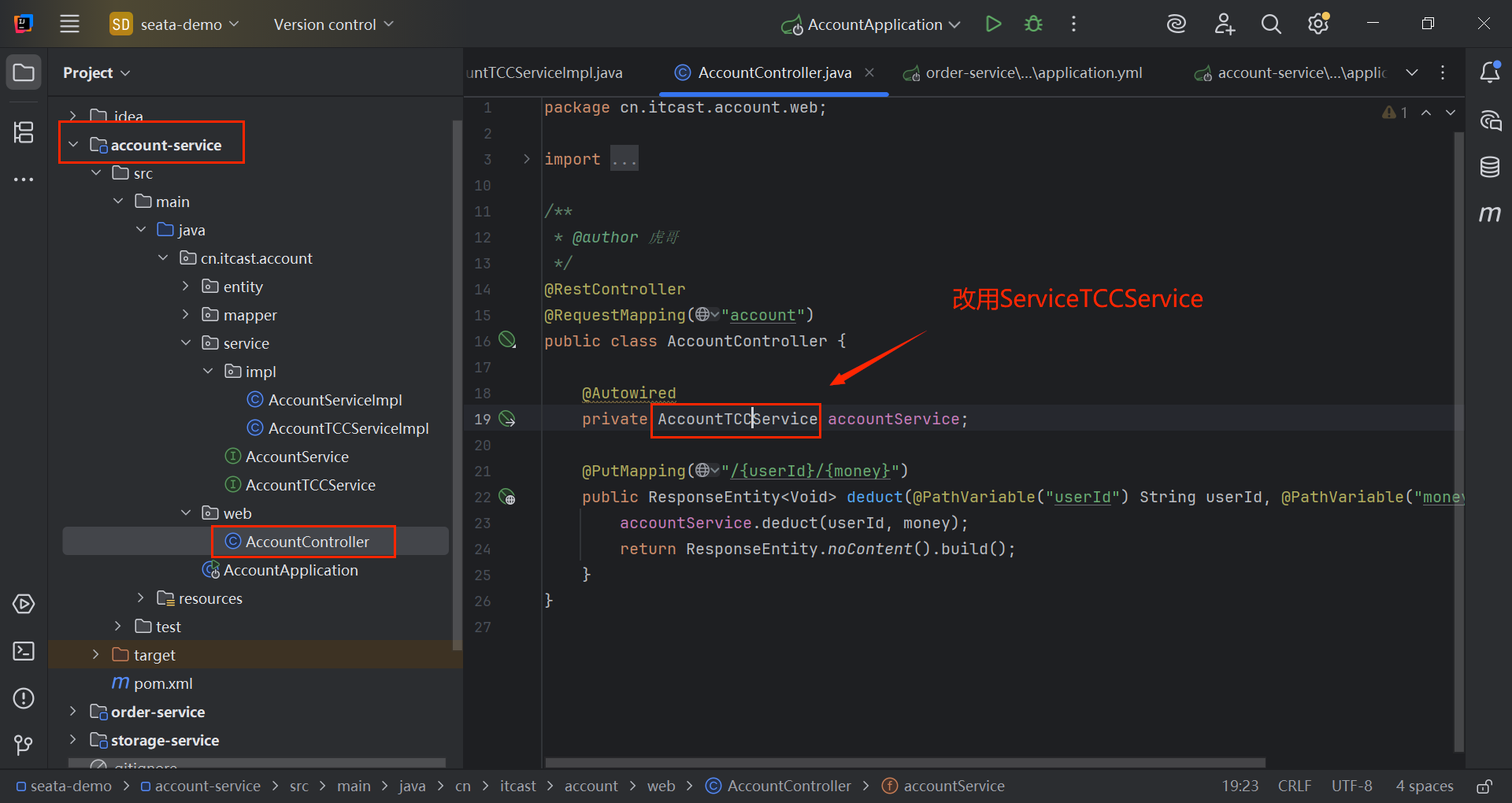Viewport: 1512px width, 803px height.
Task: Start debugging with the bug icon
Action: 1033,24
